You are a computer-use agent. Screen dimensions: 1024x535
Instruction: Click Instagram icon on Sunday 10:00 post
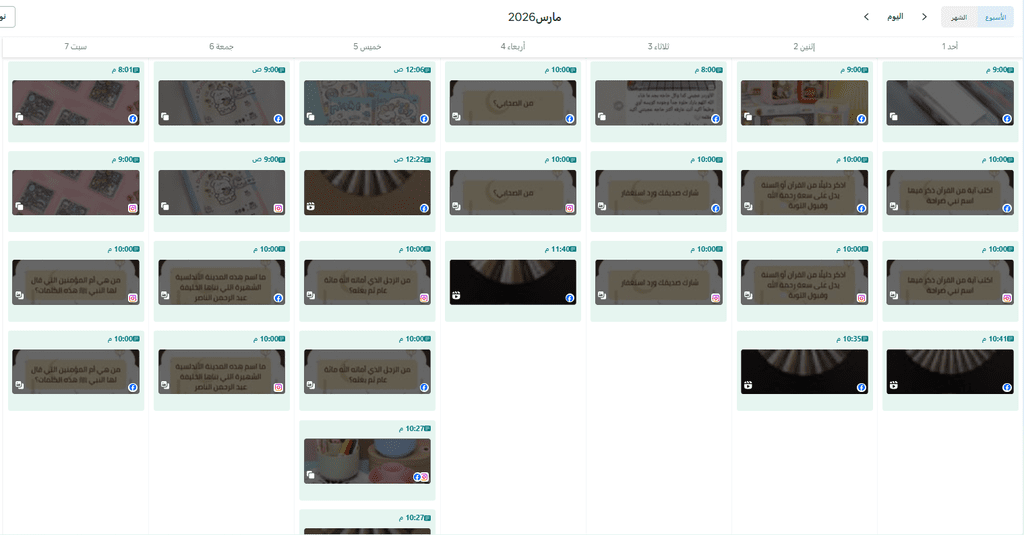(x=1007, y=298)
